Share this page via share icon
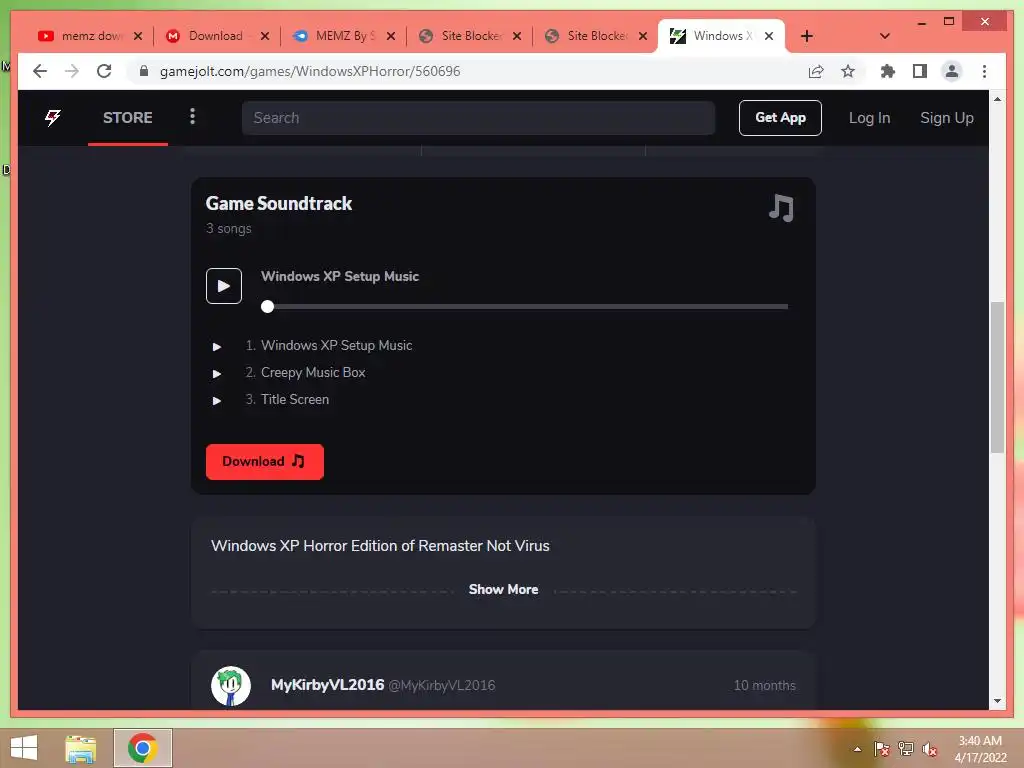Image resolution: width=1024 pixels, height=768 pixels. (816, 71)
